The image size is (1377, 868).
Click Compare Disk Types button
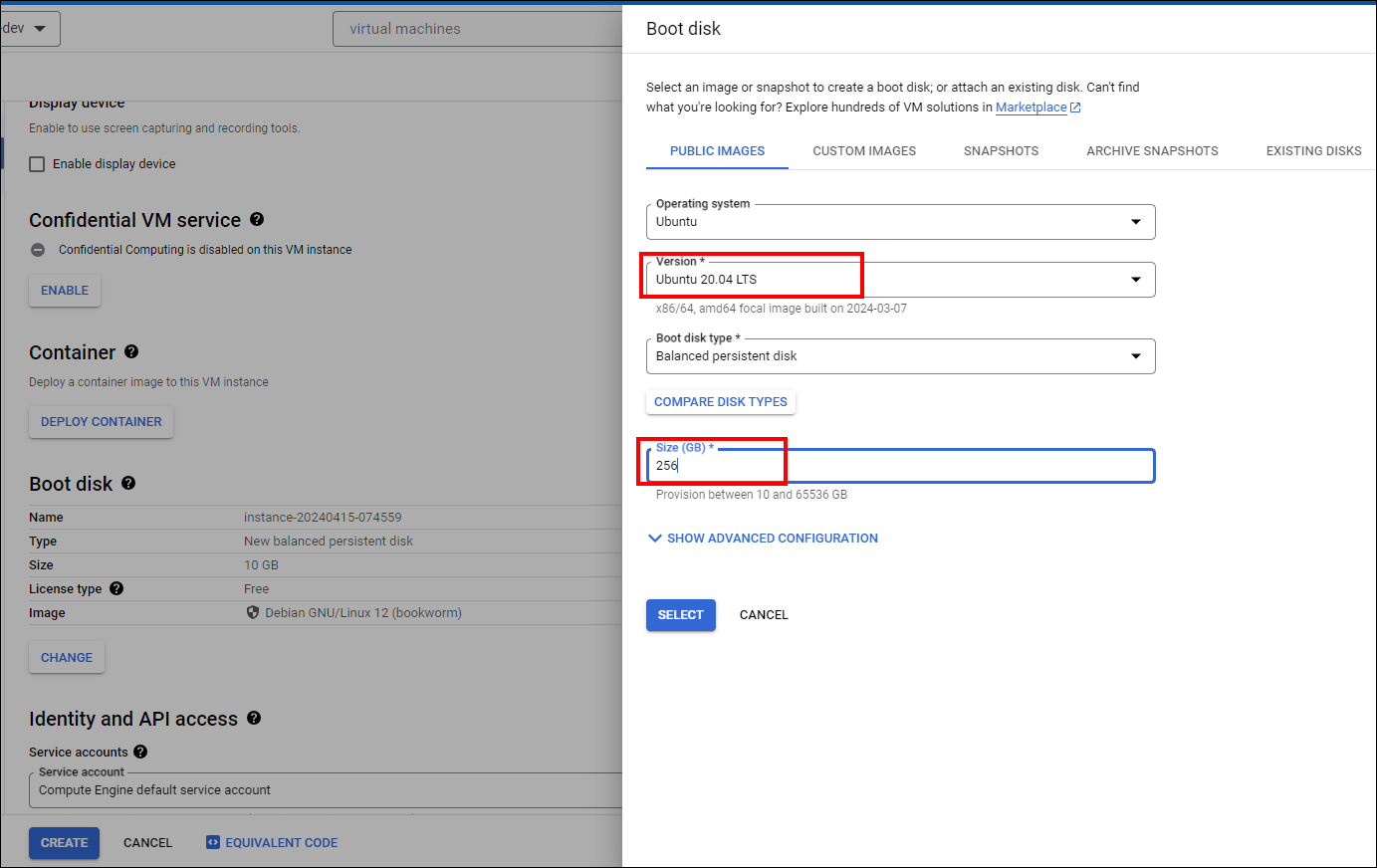pos(720,402)
